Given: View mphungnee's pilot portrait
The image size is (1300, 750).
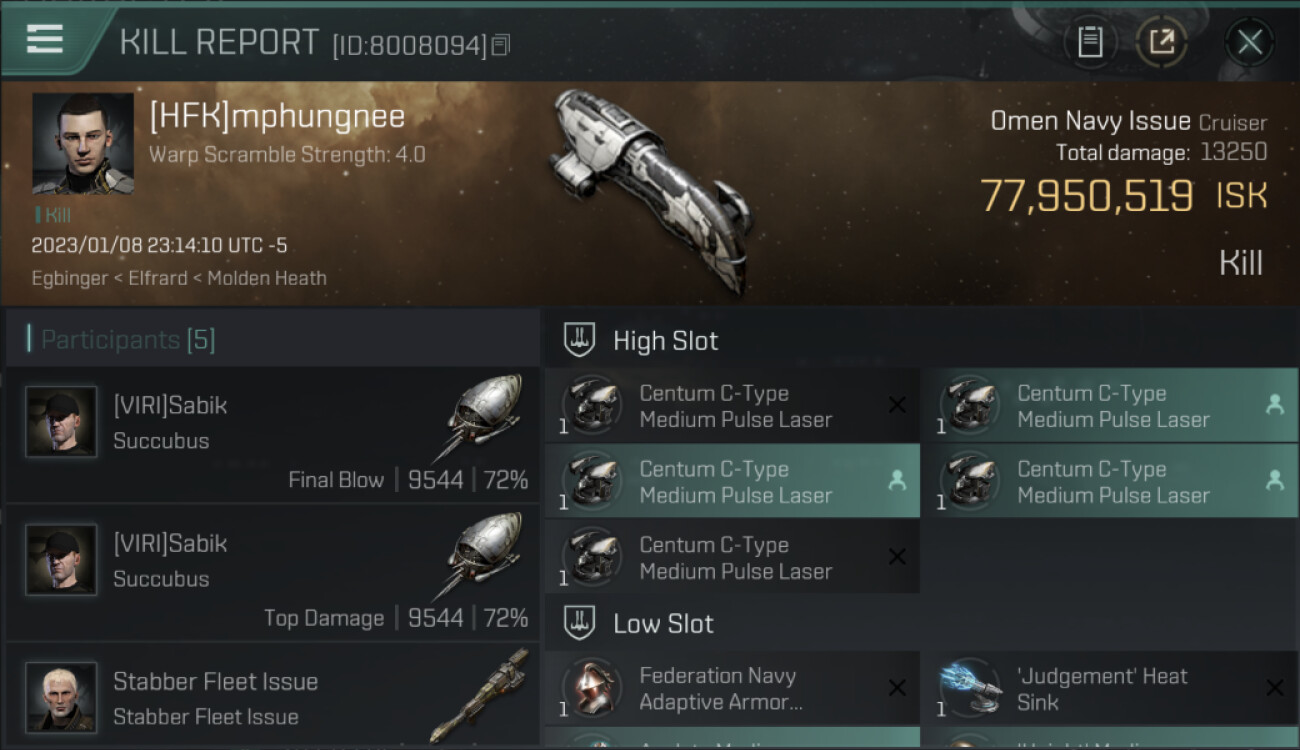Looking at the screenshot, I should [x=83, y=144].
